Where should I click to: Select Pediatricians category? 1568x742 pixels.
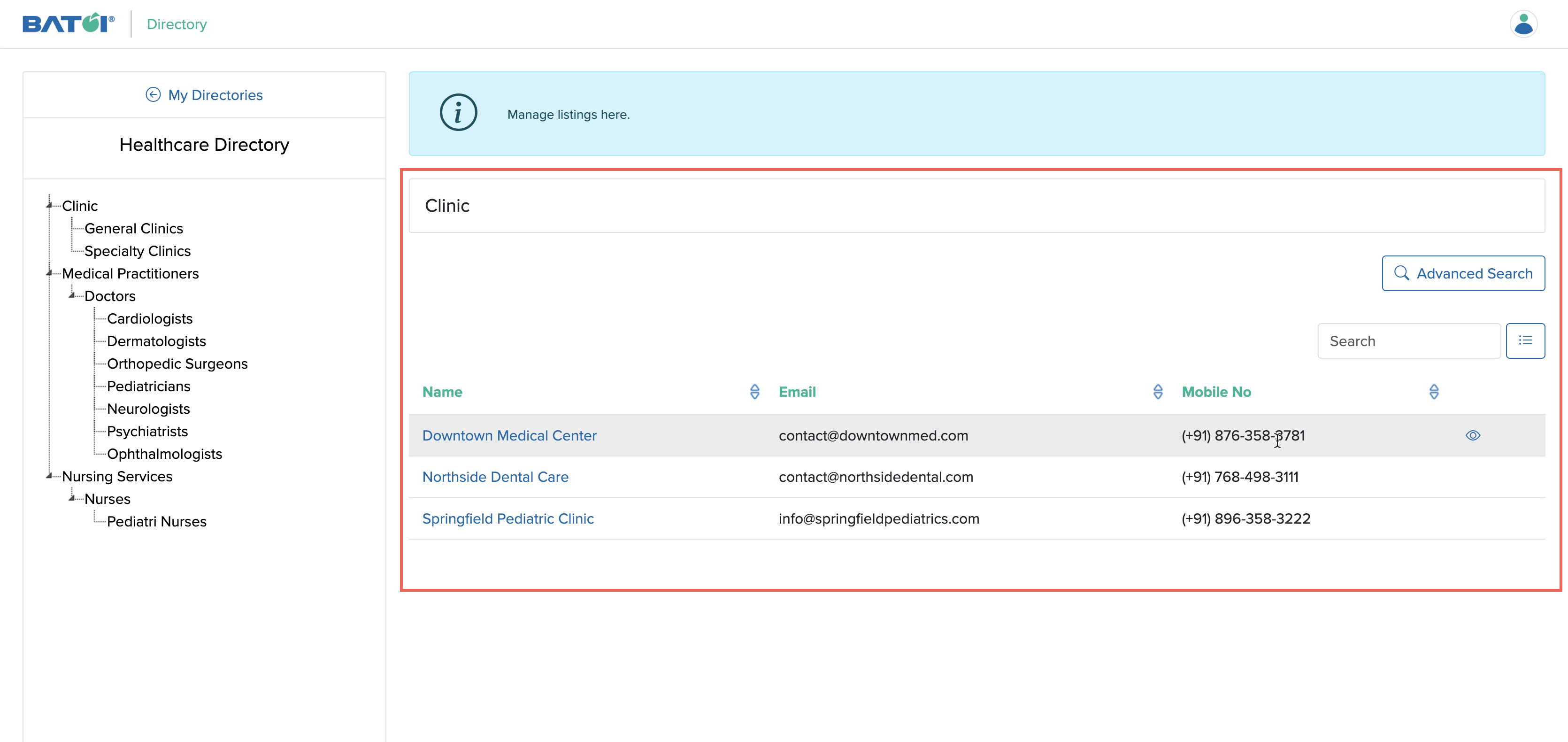[x=148, y=386]
